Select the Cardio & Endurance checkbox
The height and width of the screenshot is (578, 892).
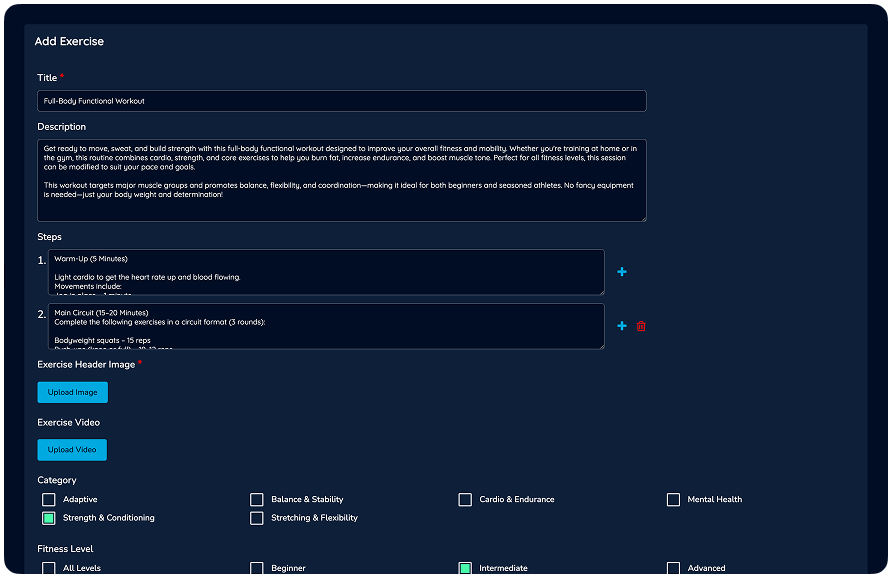(x=465, y=499)
